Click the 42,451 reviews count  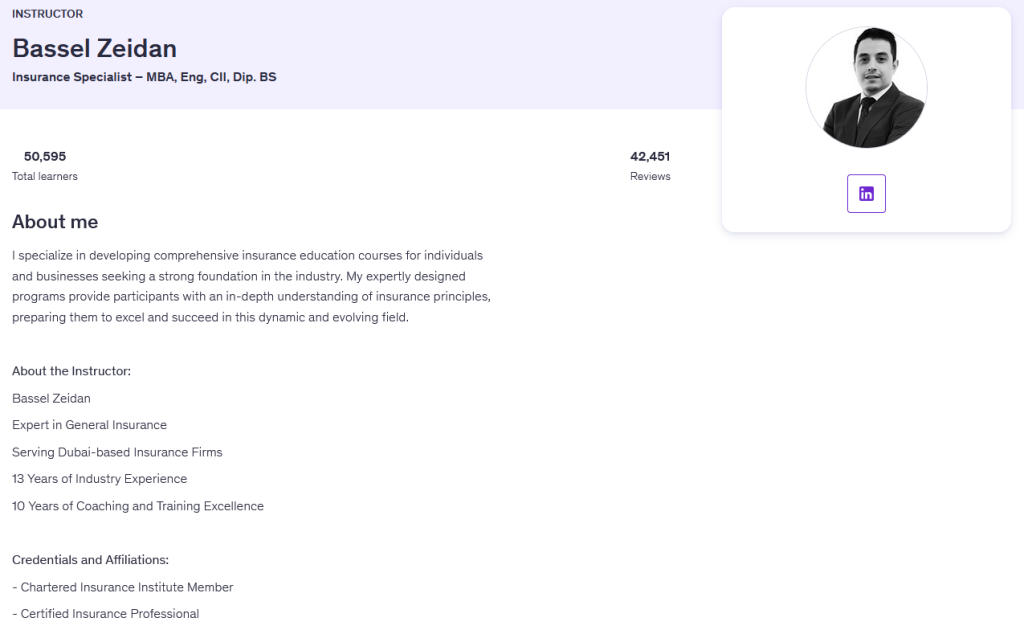pos(650,156)
